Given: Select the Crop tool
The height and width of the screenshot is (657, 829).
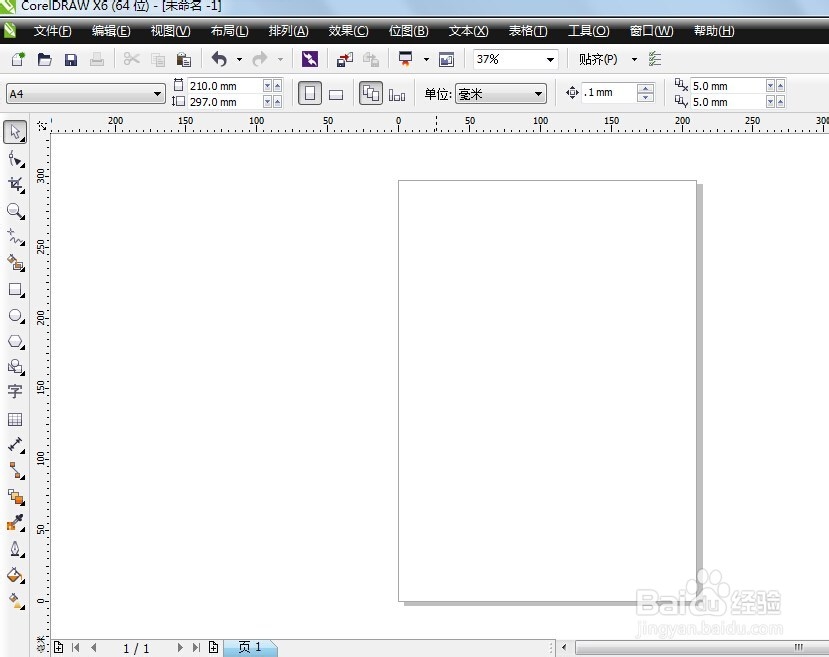Looking at the screenshot, I should tap(15, 184).
